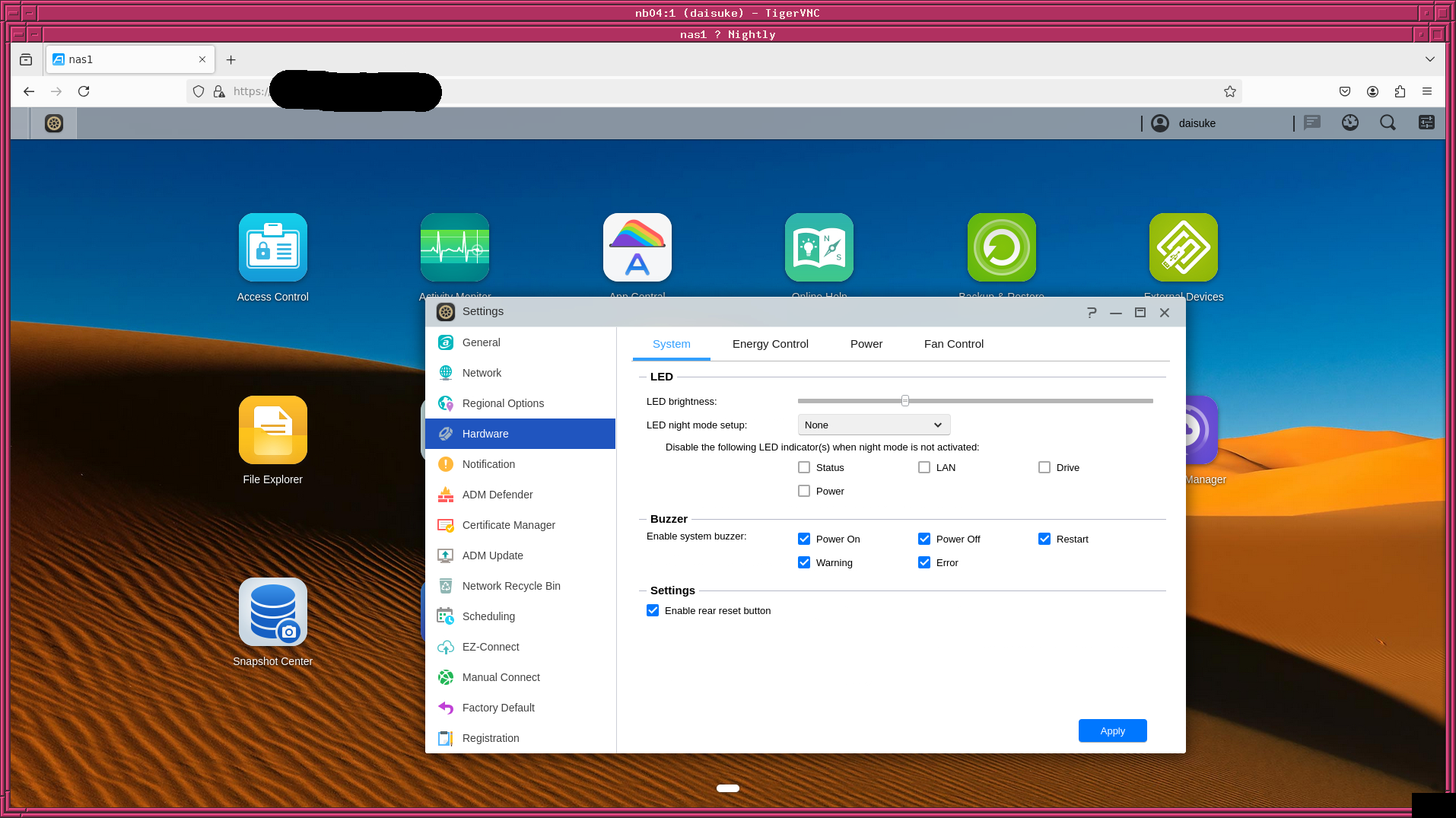Switch to the Fan Control tab

[x=953, y=345]
